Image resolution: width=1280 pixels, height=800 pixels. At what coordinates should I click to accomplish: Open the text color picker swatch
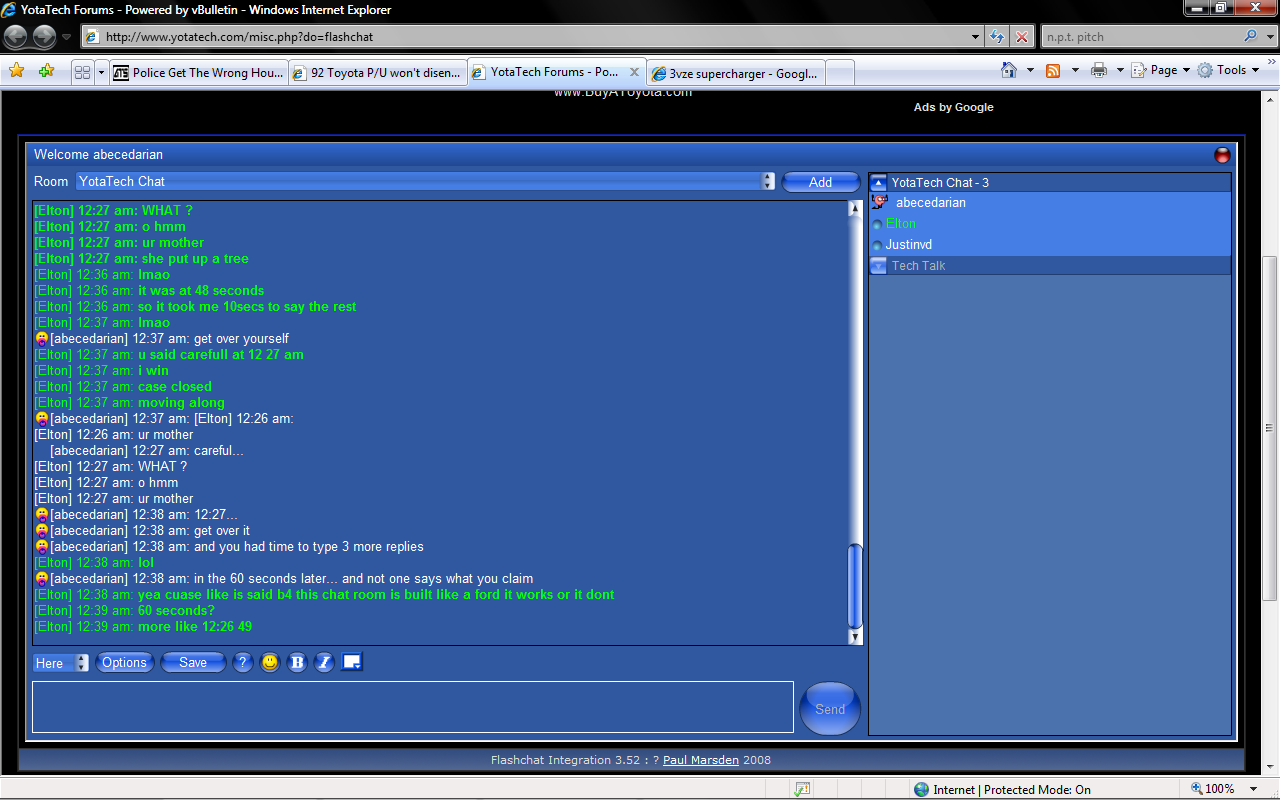(x=351, y=662)
